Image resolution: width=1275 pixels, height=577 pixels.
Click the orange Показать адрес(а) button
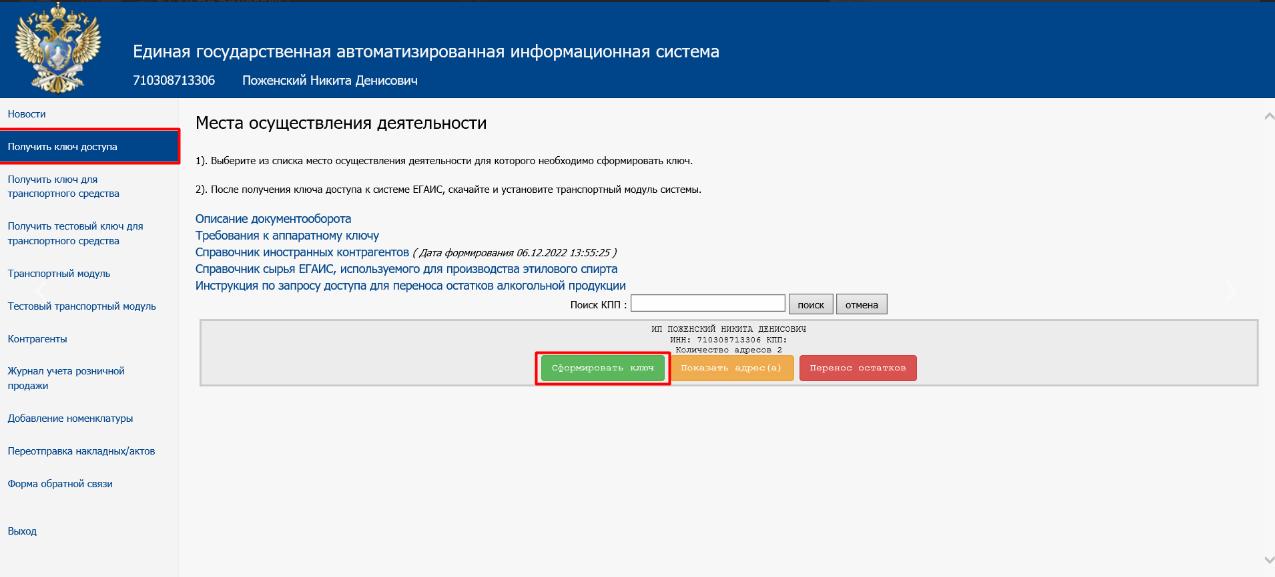tap(732, 369)
